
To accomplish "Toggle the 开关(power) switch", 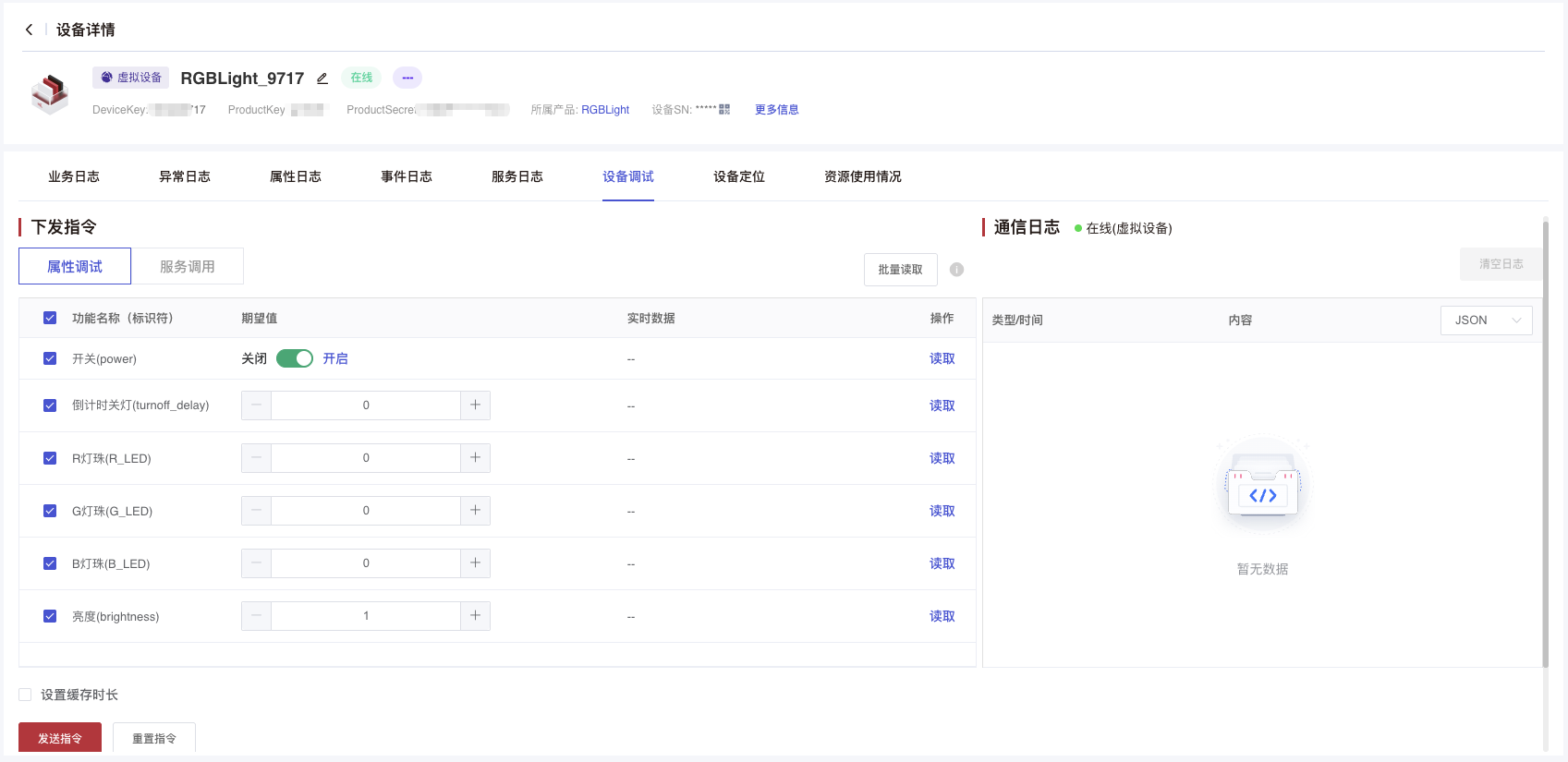I will click(295, 358).
